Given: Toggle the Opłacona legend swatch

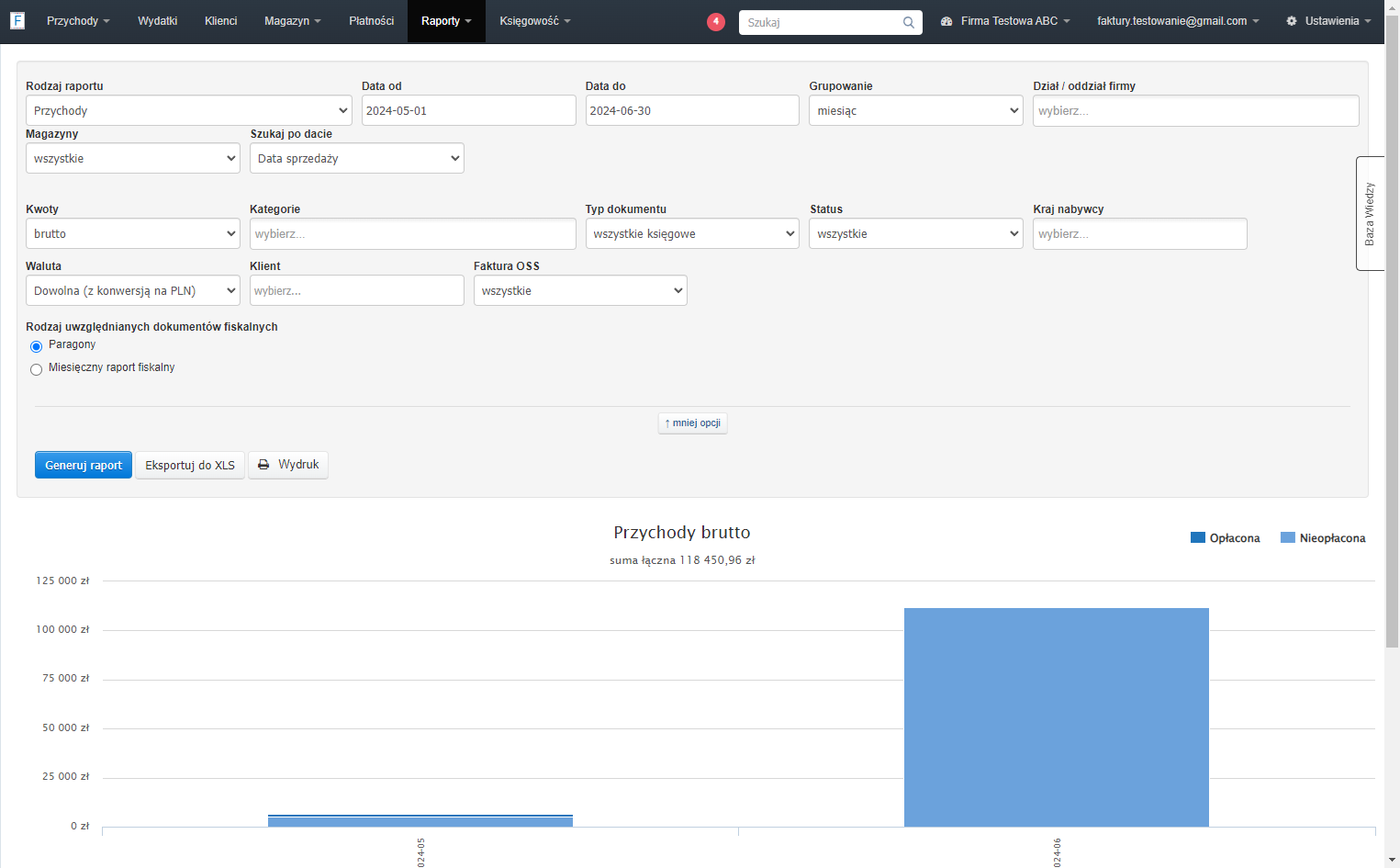Looking at the screenshot, I should click(1198, 538).
